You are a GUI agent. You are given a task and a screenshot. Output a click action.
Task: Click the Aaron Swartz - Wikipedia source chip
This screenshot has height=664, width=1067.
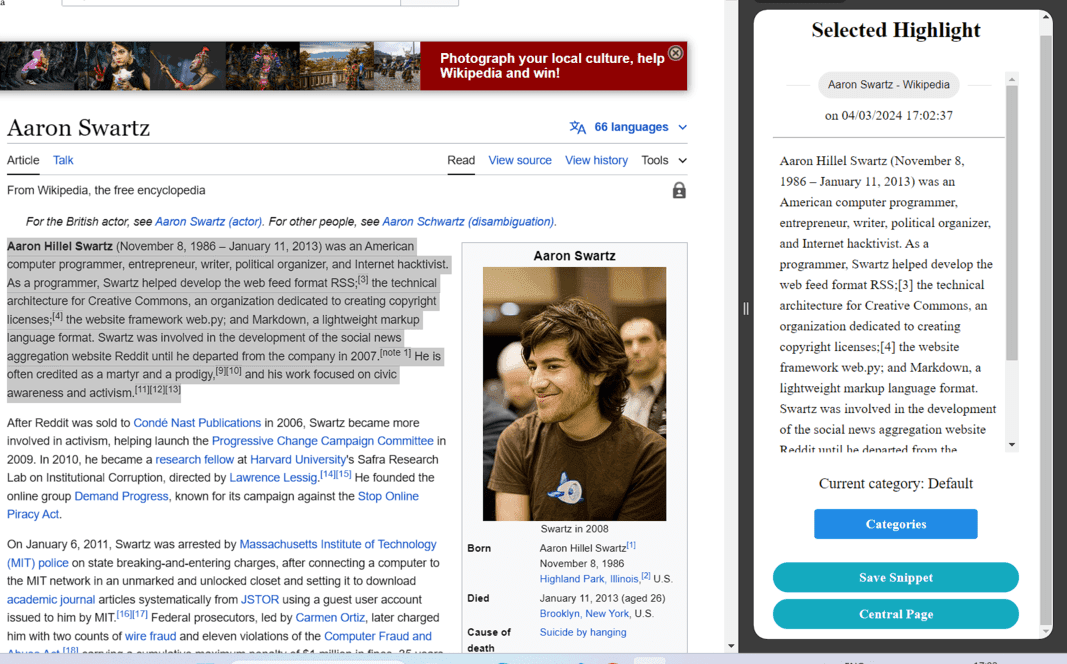click(888, 85)
